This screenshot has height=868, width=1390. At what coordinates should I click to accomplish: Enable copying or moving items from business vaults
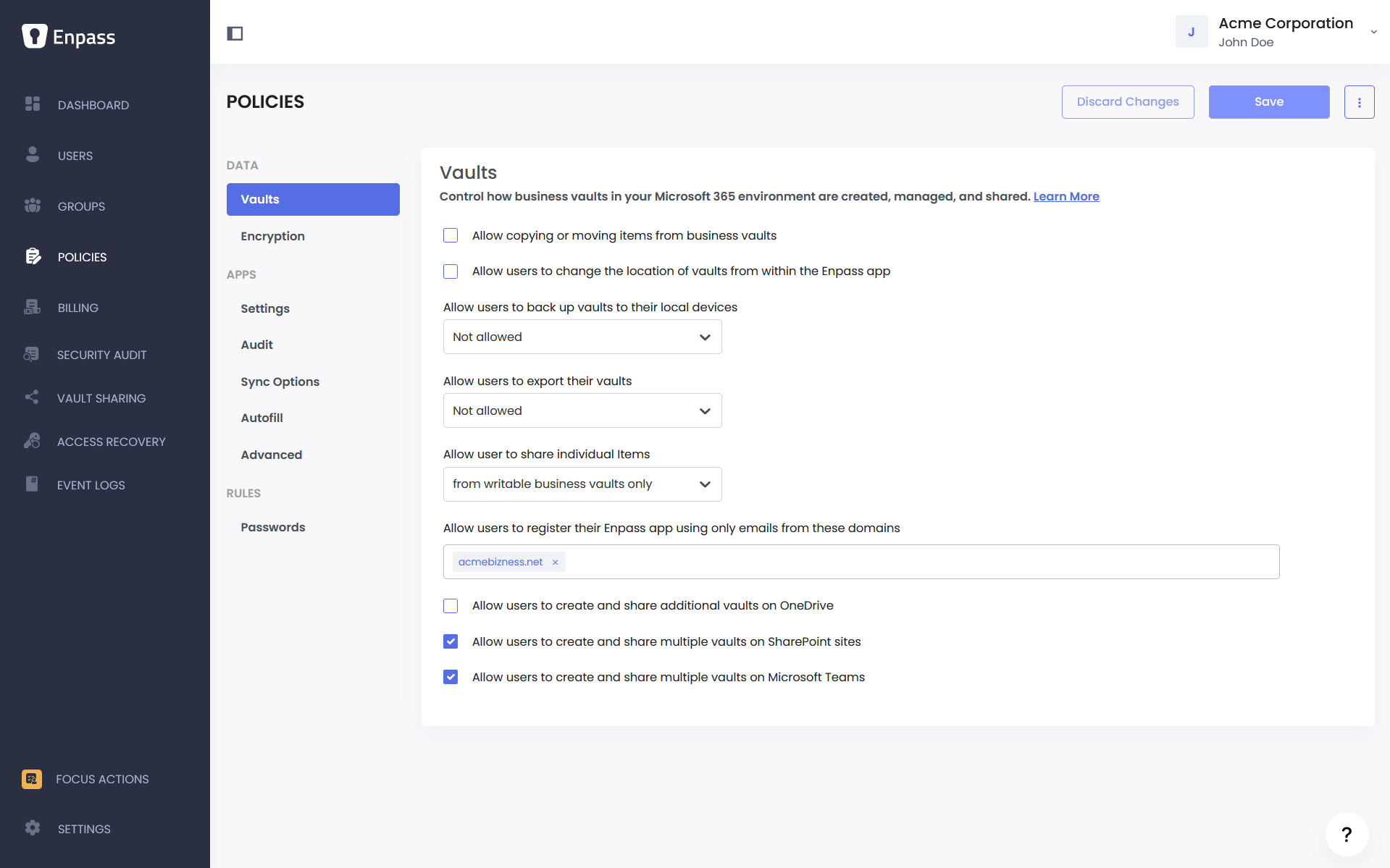pos(451,236)
